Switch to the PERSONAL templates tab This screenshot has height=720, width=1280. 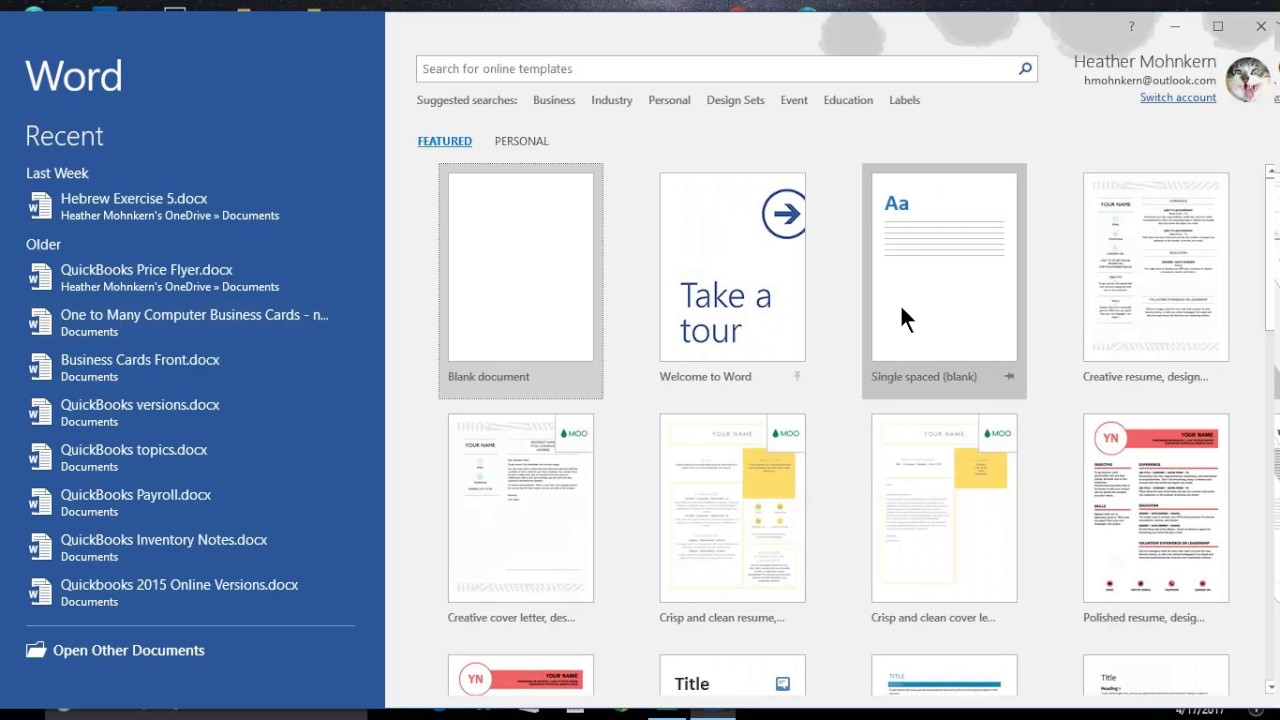point(521,141)
